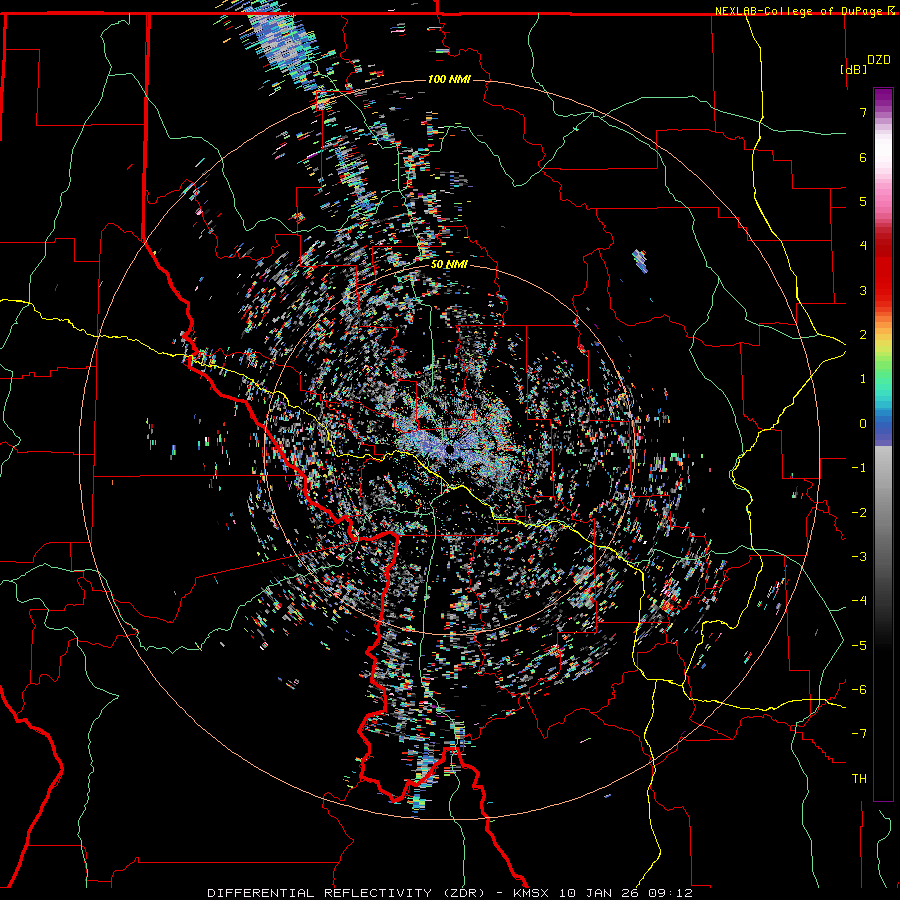
Task: Click the -2 value on the color scale
Action: point(859,513)
